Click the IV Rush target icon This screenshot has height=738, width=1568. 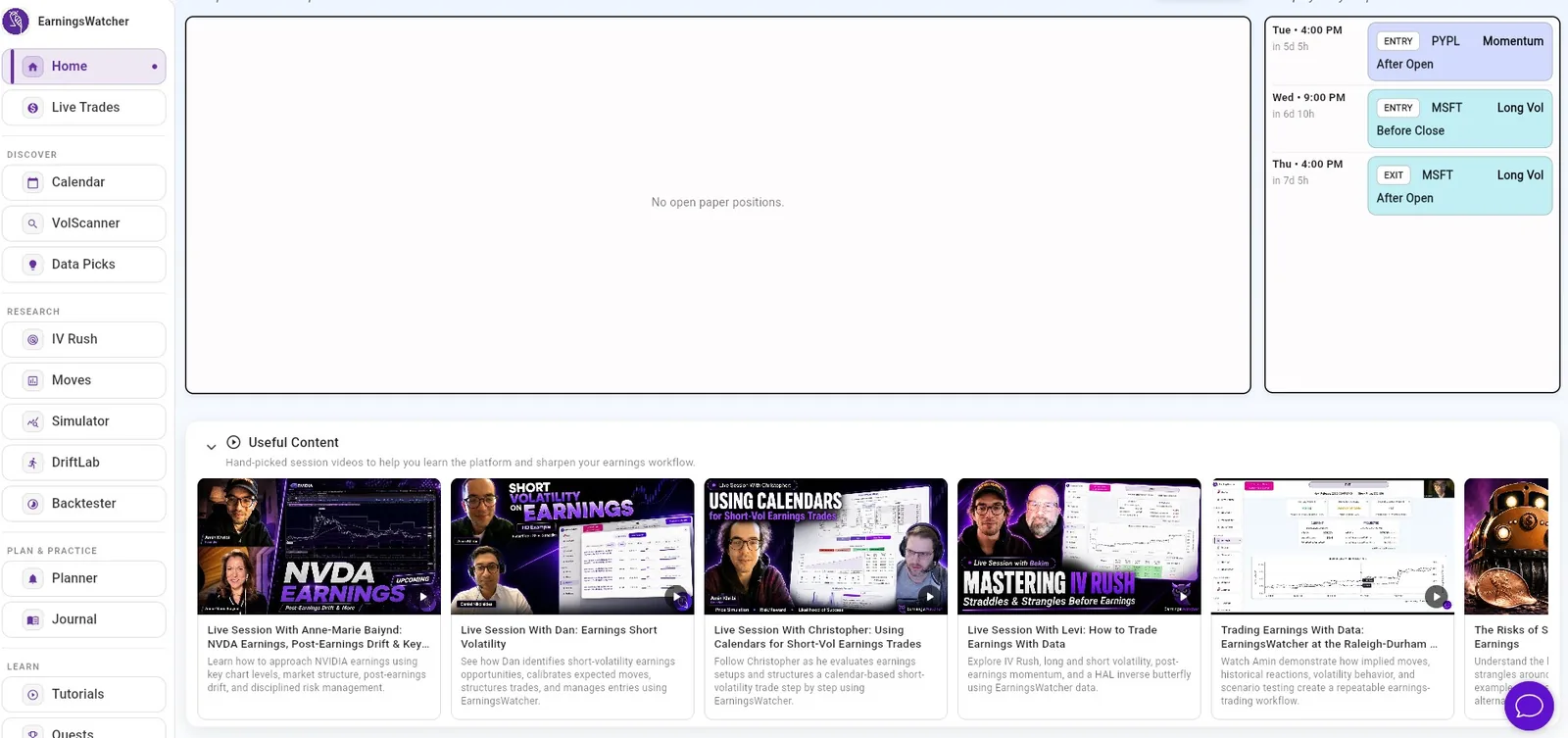(33, 339)
